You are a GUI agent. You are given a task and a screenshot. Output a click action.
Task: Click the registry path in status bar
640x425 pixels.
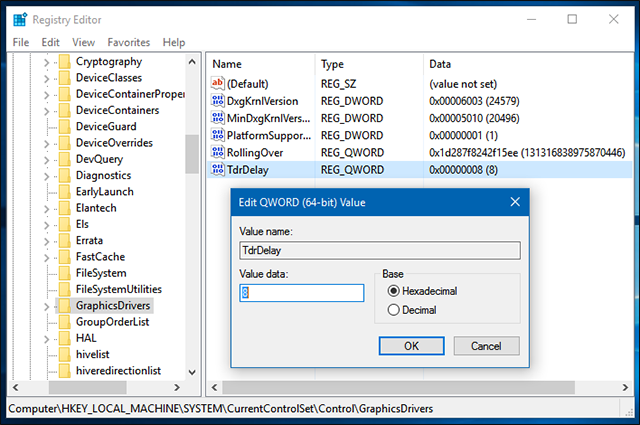[220, 408]
